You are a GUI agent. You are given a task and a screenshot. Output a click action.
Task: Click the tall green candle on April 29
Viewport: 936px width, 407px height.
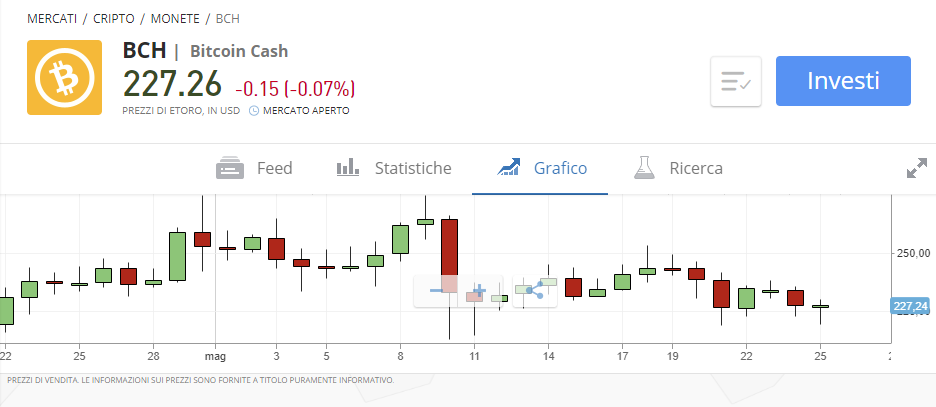click(177, 256)
